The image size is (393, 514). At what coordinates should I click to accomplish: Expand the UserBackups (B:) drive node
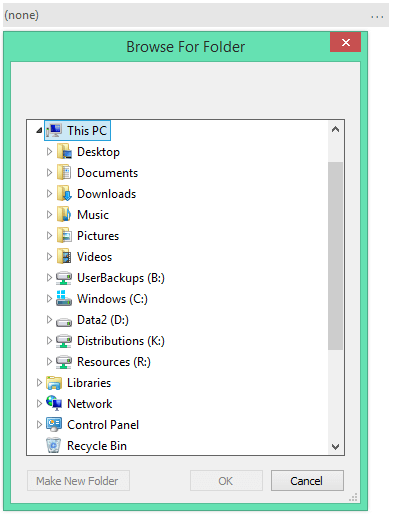coord(49,278)
